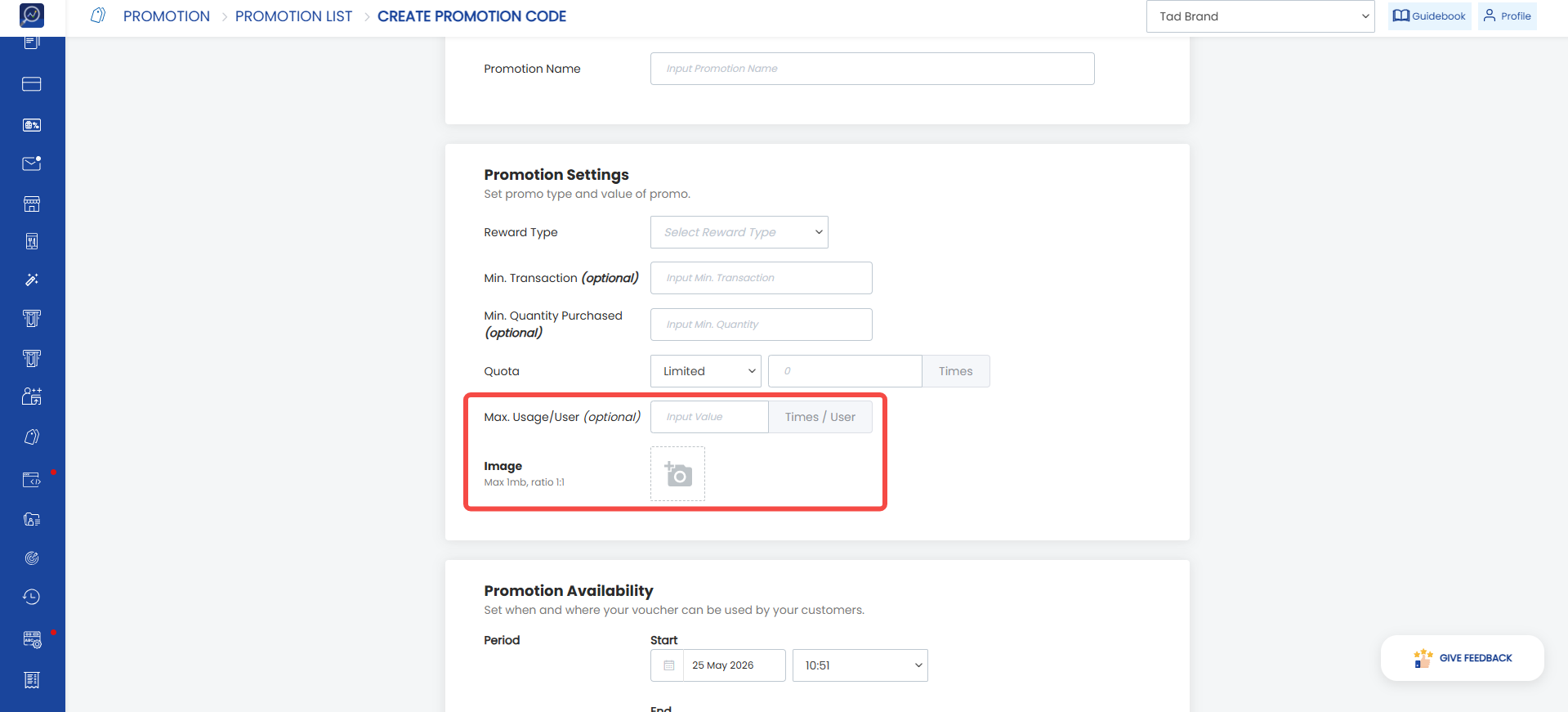Click the camera upload image placeholder
The height and width of the screenshot is (712, 1568).
point(677,473)
